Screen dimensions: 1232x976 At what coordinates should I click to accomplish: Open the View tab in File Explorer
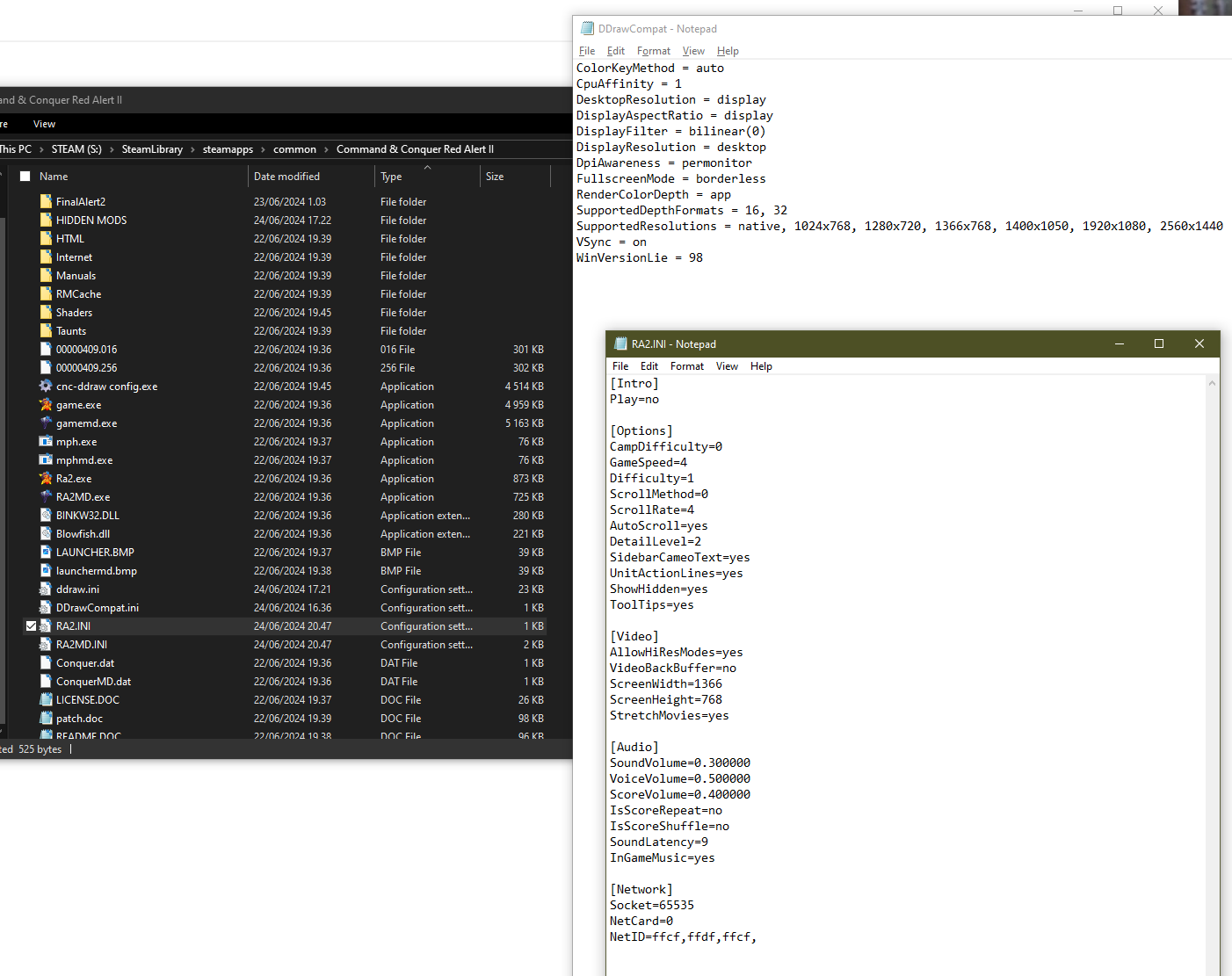pos(44,124)
